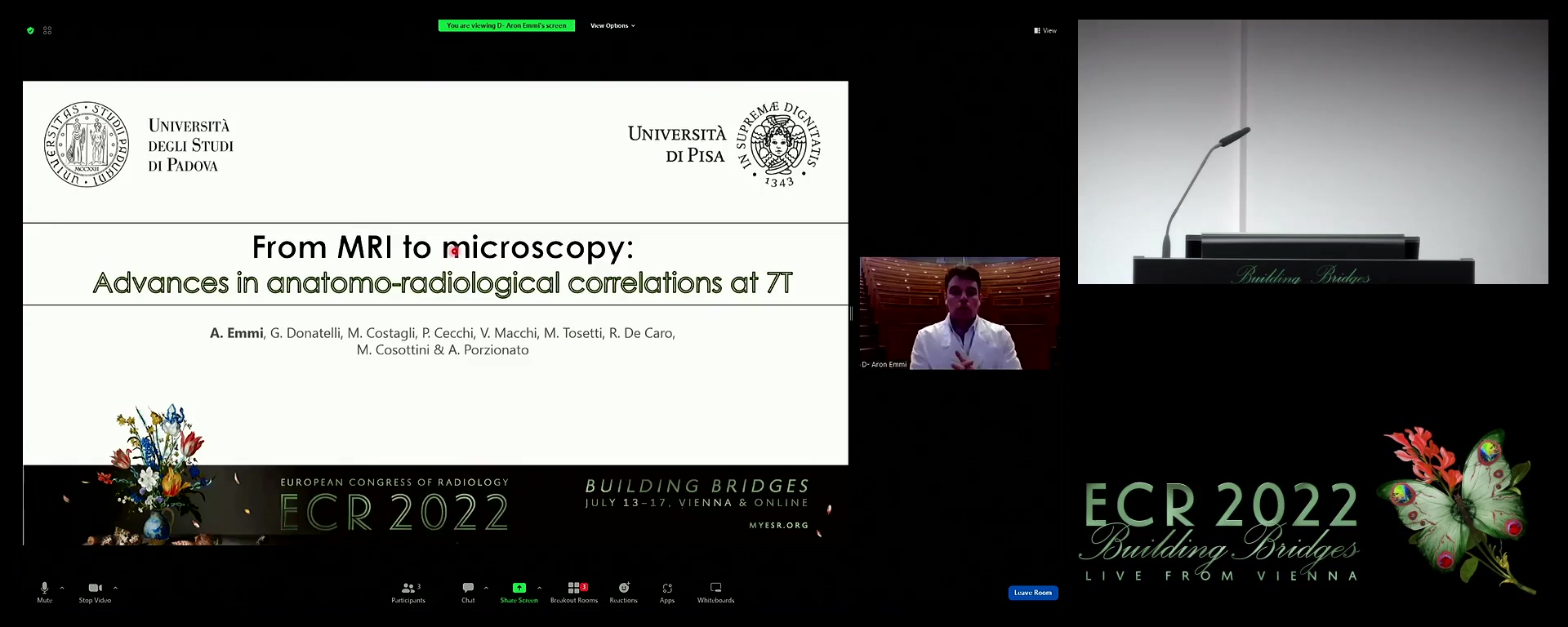This screenshot has width=1568, height=627.
Task: Open video options arrow beside Stop Video
Action: 115,588
